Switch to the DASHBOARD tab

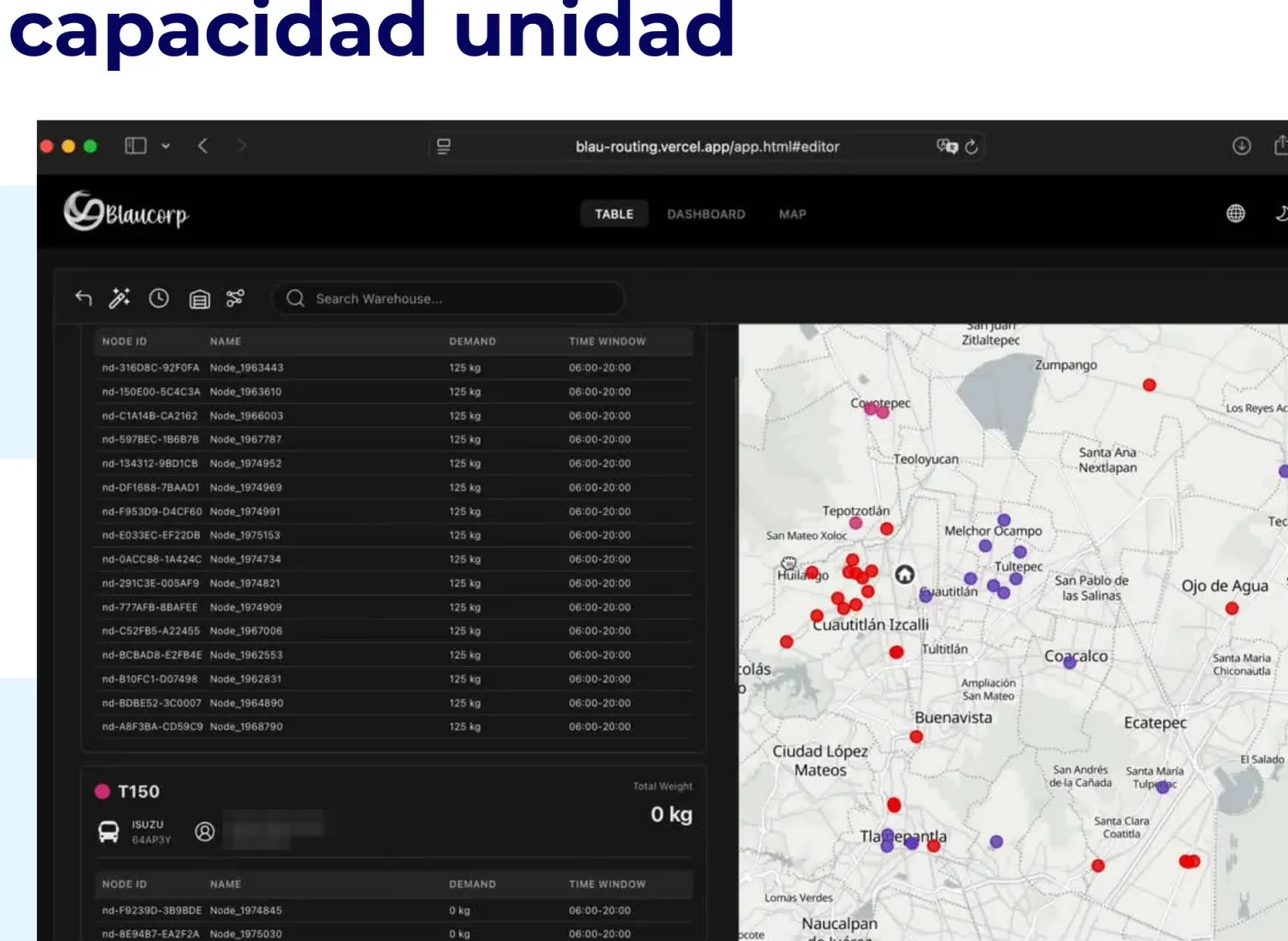point(707,213)
